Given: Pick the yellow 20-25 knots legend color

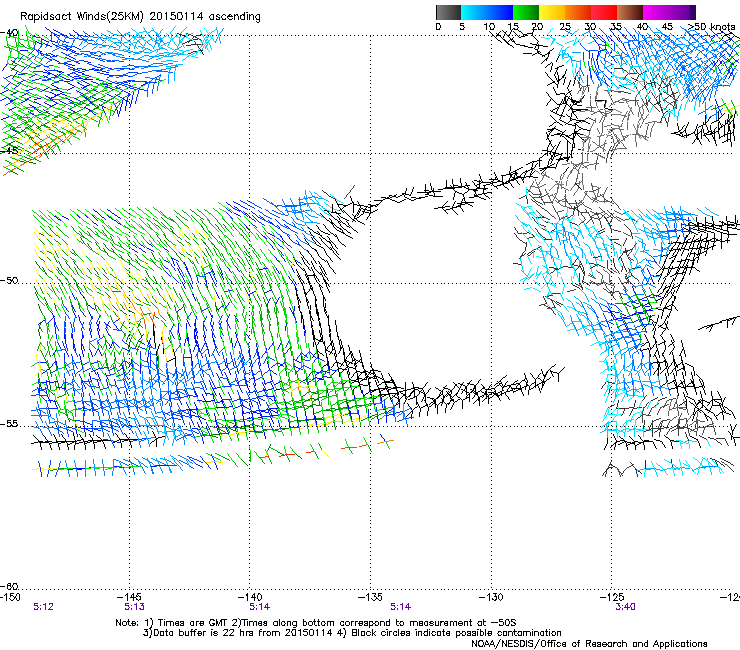Looking at the screenshot, I should [x=552, y=12].
